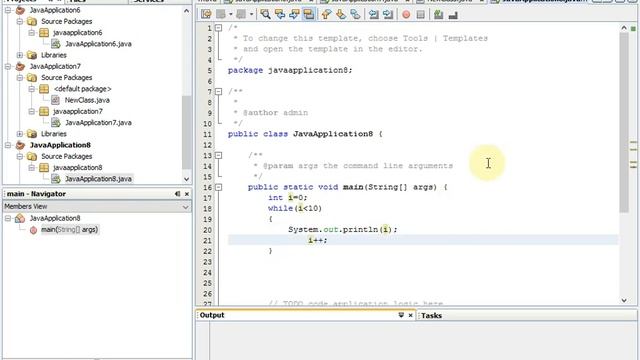Click editor vertical scroll-up arrow
The image size is (640, 360).
click(x=624, y=28)
